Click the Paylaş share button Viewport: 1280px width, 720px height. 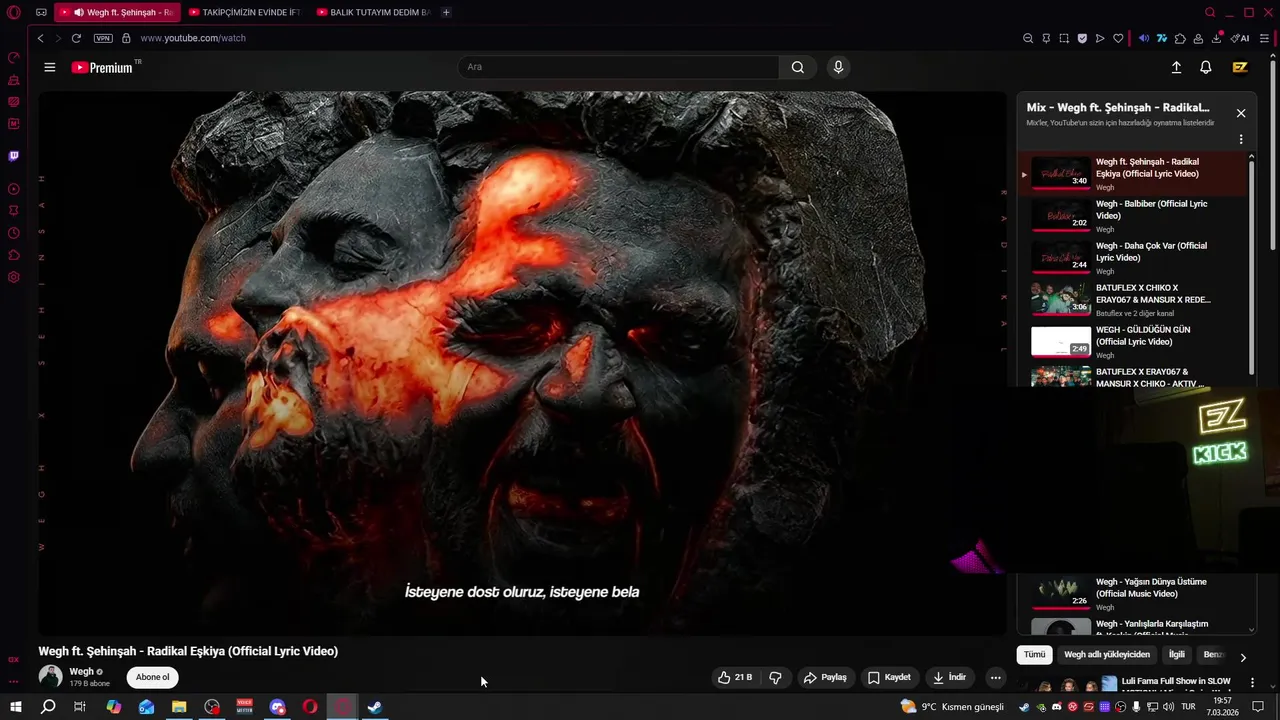click(825, 677)
